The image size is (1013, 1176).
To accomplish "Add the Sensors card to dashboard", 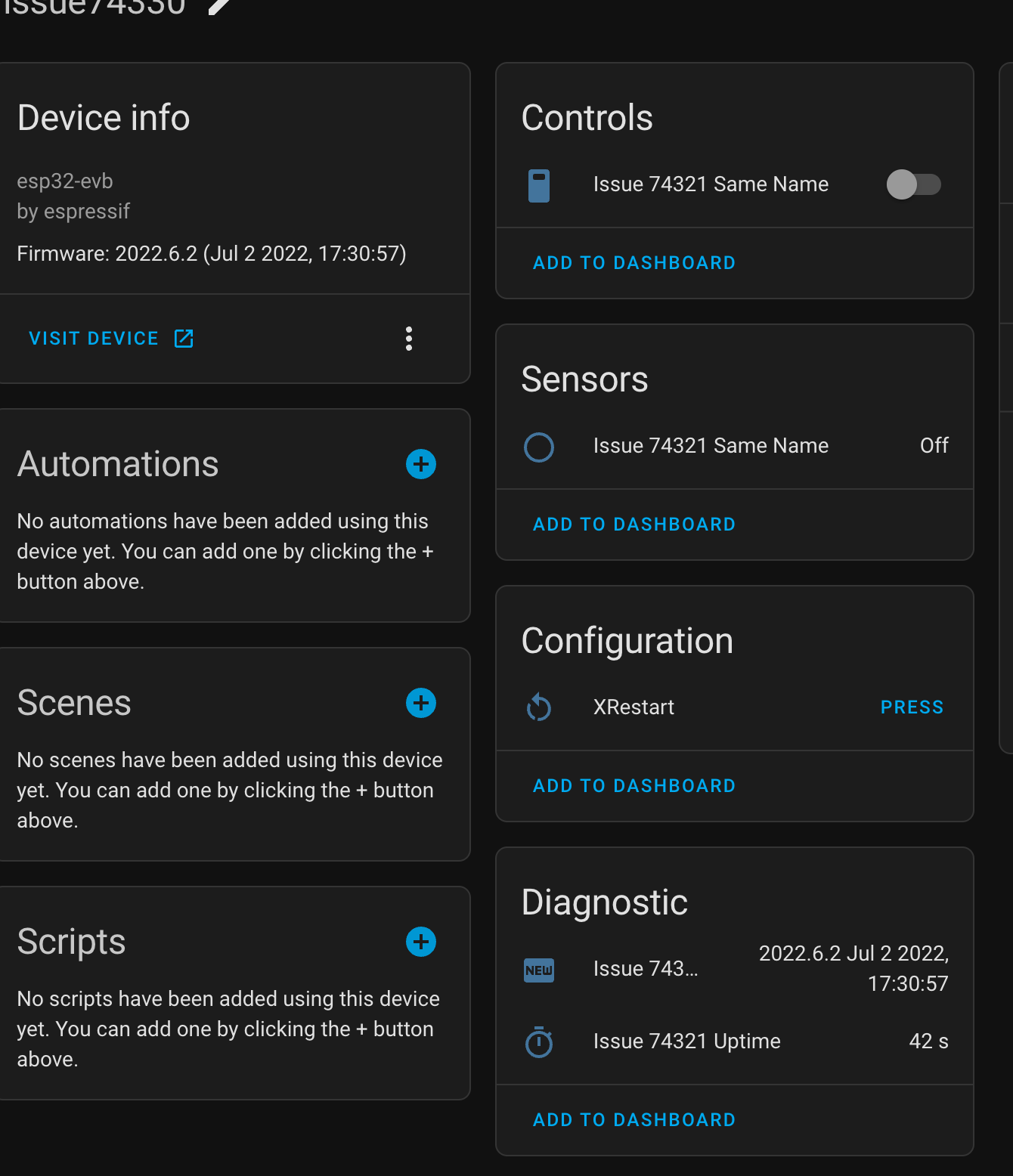I will [634, 524].
